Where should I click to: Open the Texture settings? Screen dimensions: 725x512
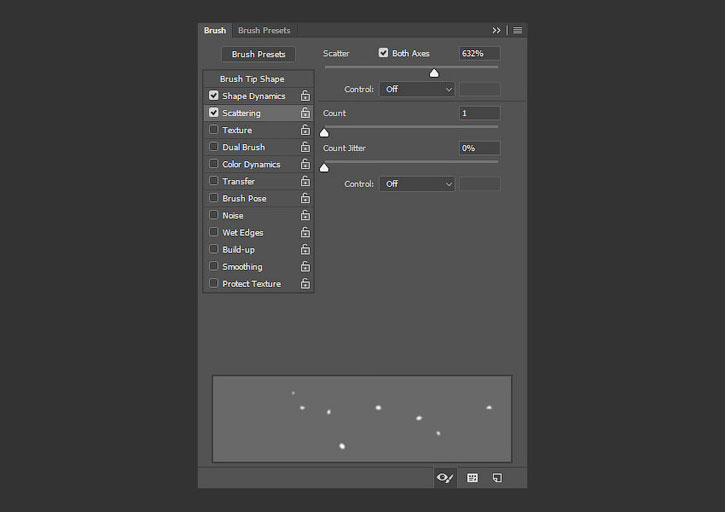tap(237, 130)
